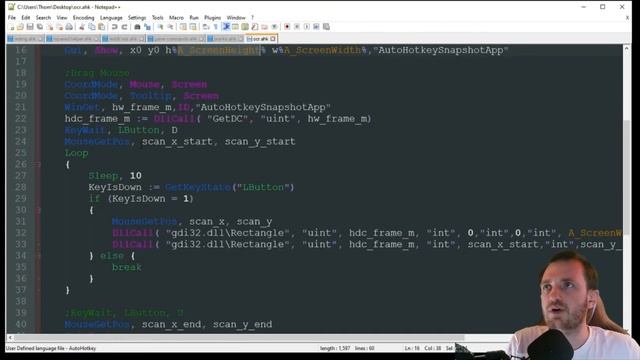Toggle the Show all characters icon
The height and width of the screenshot is (360, 640).
click(x=216, y=27)
